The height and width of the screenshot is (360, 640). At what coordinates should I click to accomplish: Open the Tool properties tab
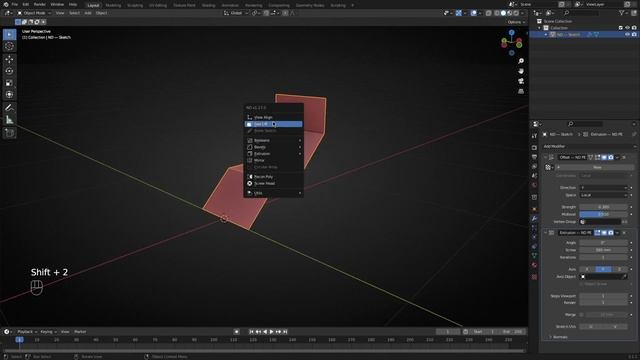[x=534, y=136]
